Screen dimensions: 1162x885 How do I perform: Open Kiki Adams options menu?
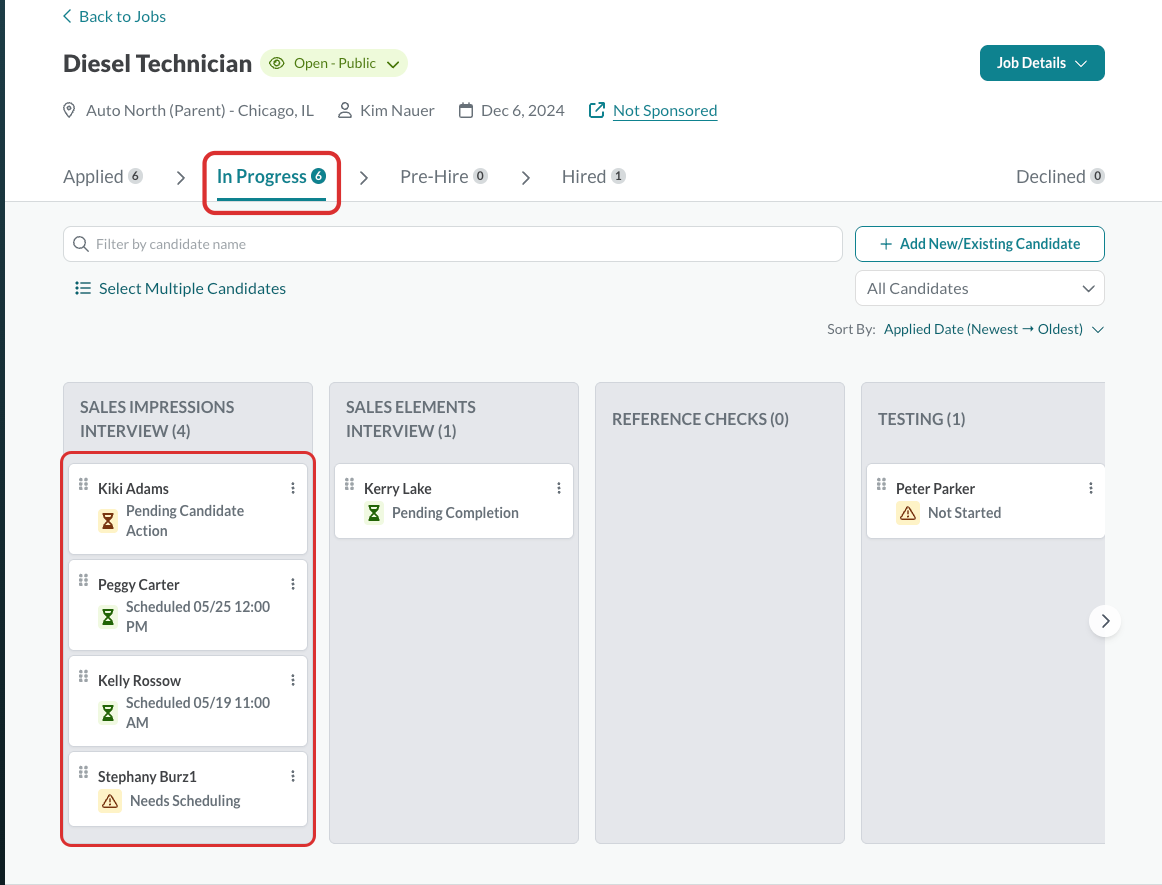pos(293,488)
